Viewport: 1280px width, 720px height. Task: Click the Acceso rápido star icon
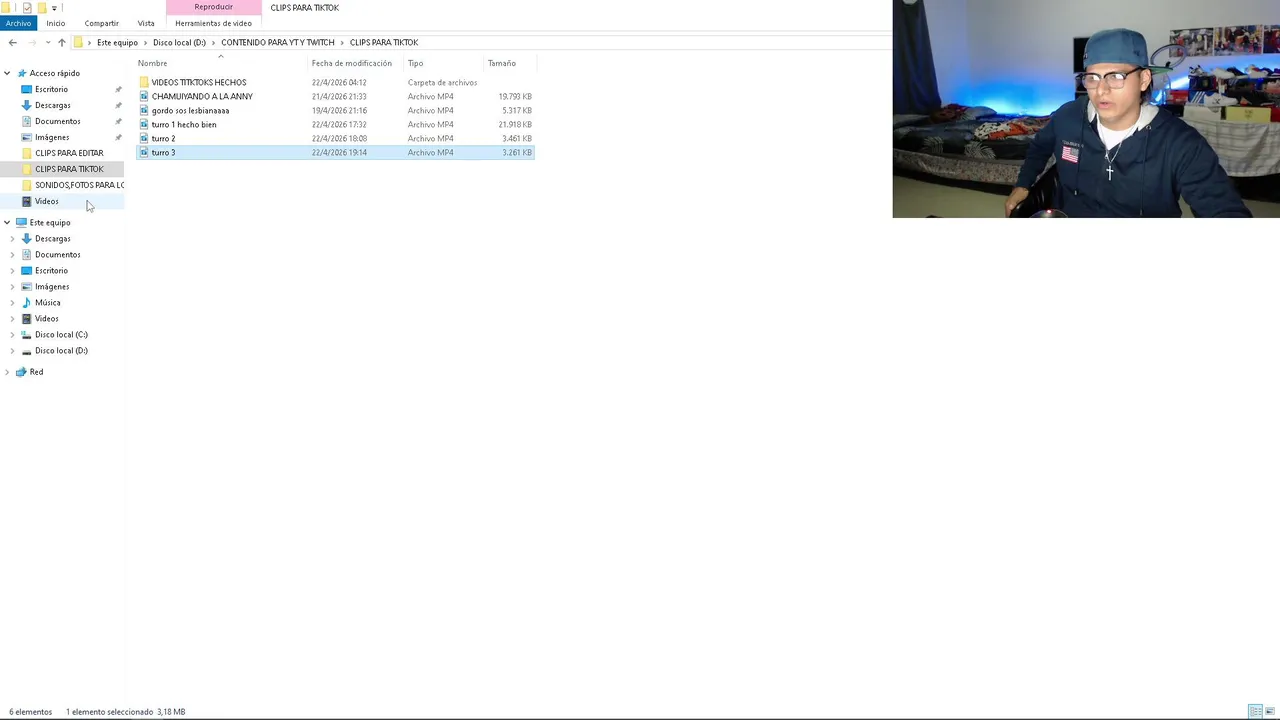[x=21, y=73]
